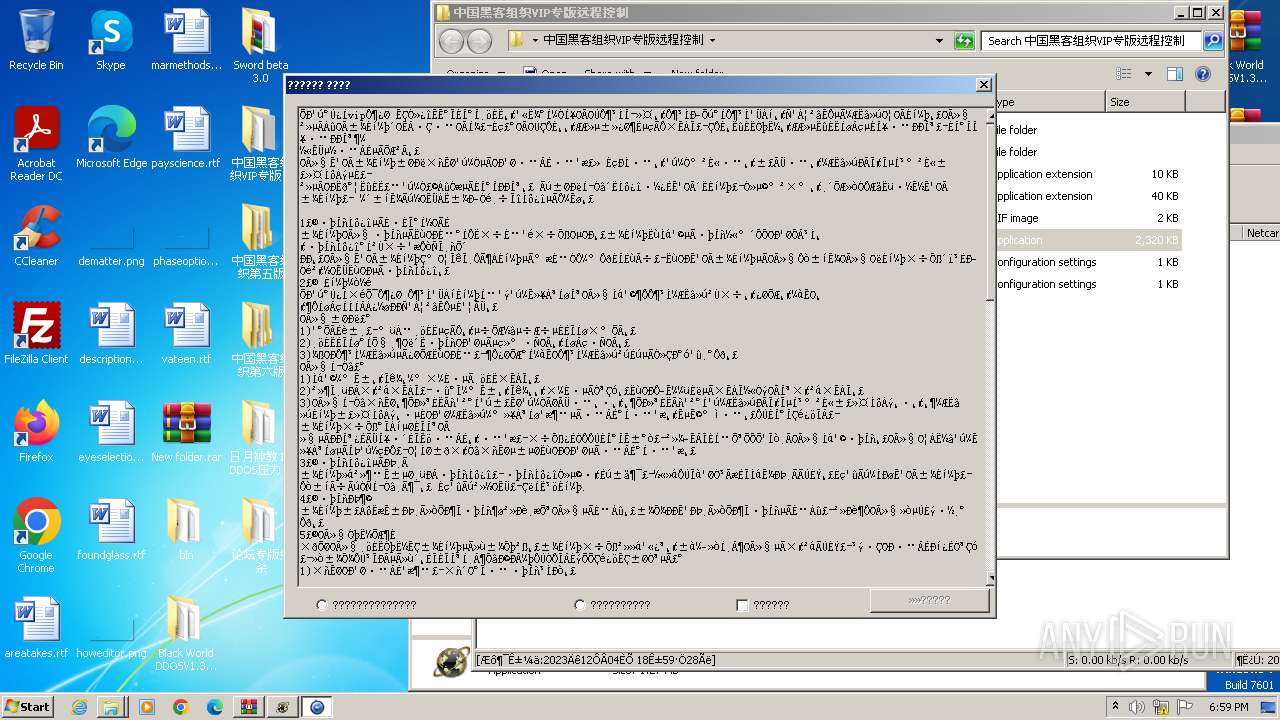Select Sword beta 3.0 folder icon

pyautogui.click(x=260, y=46)
